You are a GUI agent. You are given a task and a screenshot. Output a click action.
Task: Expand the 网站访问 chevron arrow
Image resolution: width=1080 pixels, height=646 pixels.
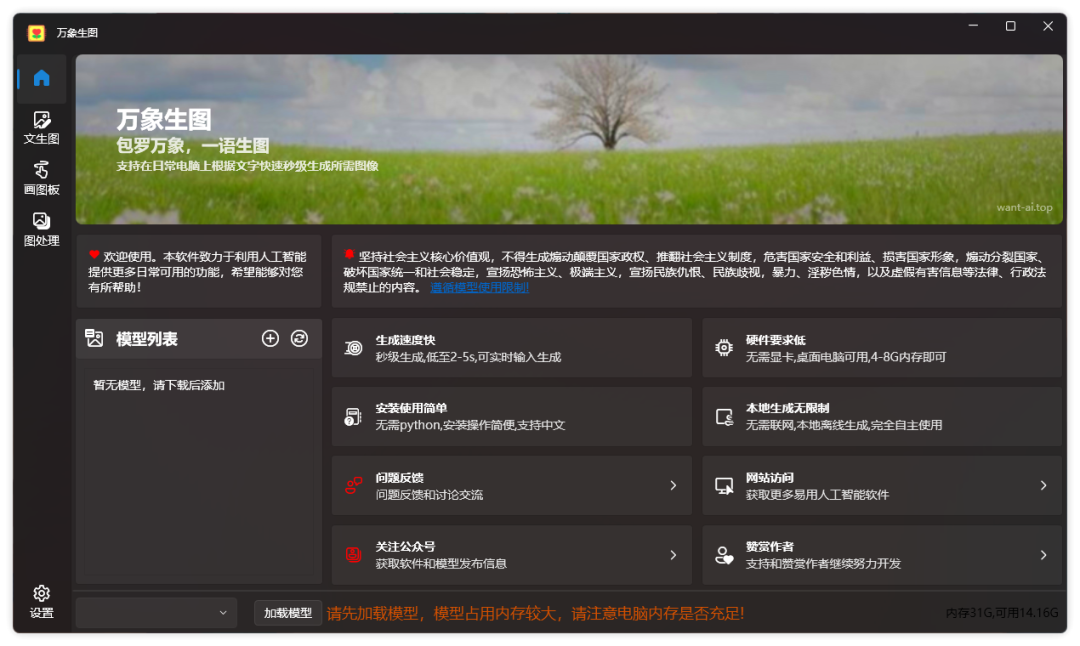click(x=1043, y=486)
